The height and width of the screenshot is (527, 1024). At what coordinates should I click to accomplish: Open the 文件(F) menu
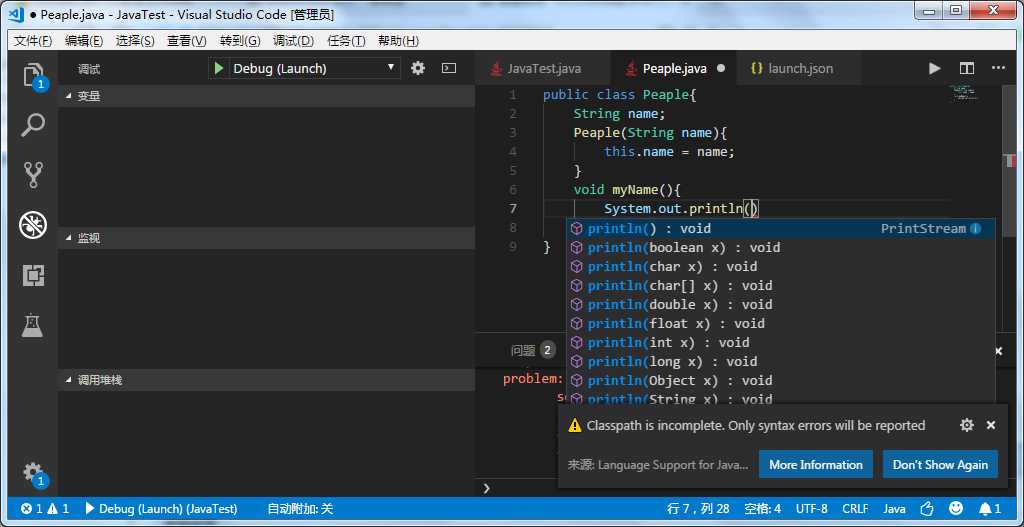pyautogui.click(x=33, y=41)
